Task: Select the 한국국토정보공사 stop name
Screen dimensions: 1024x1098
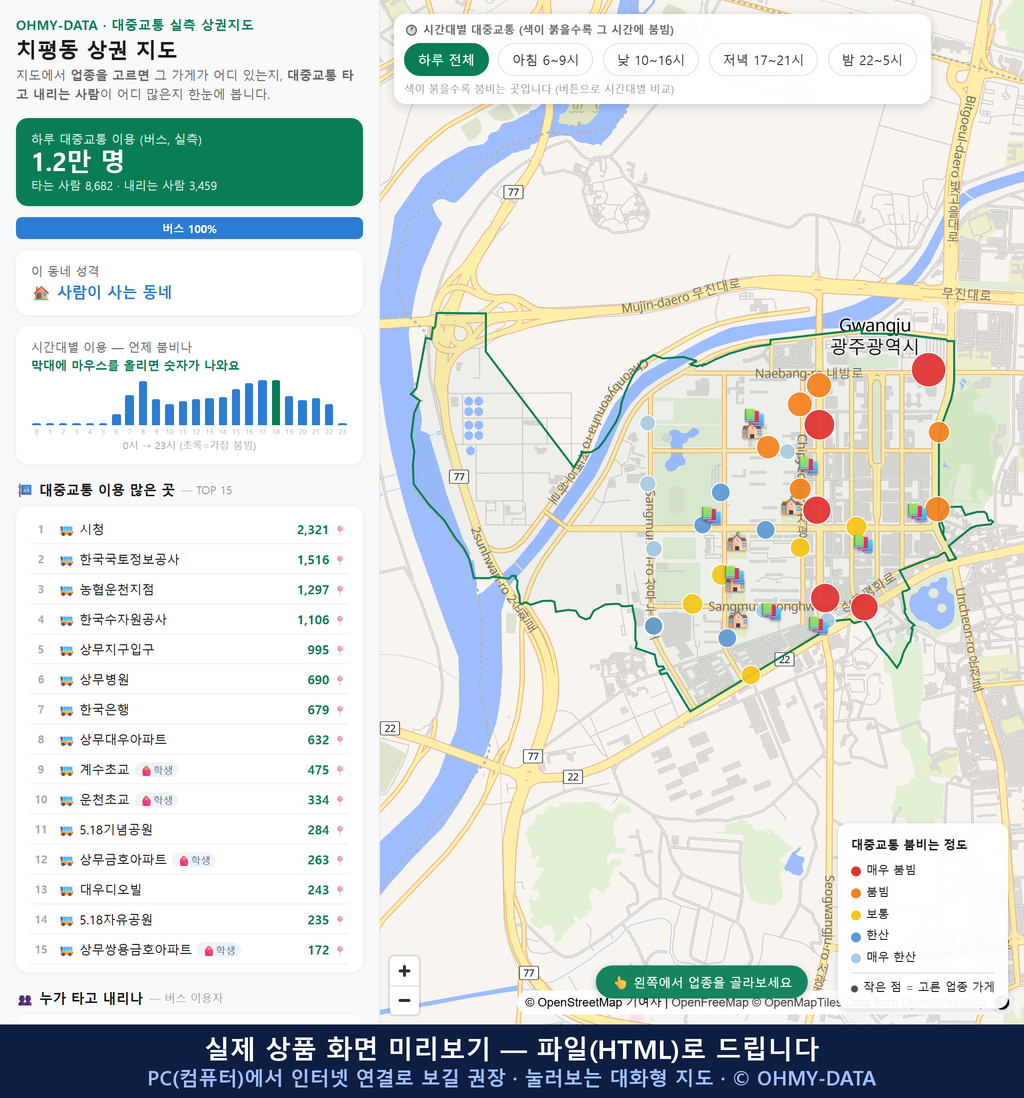Action: (130, 560)
